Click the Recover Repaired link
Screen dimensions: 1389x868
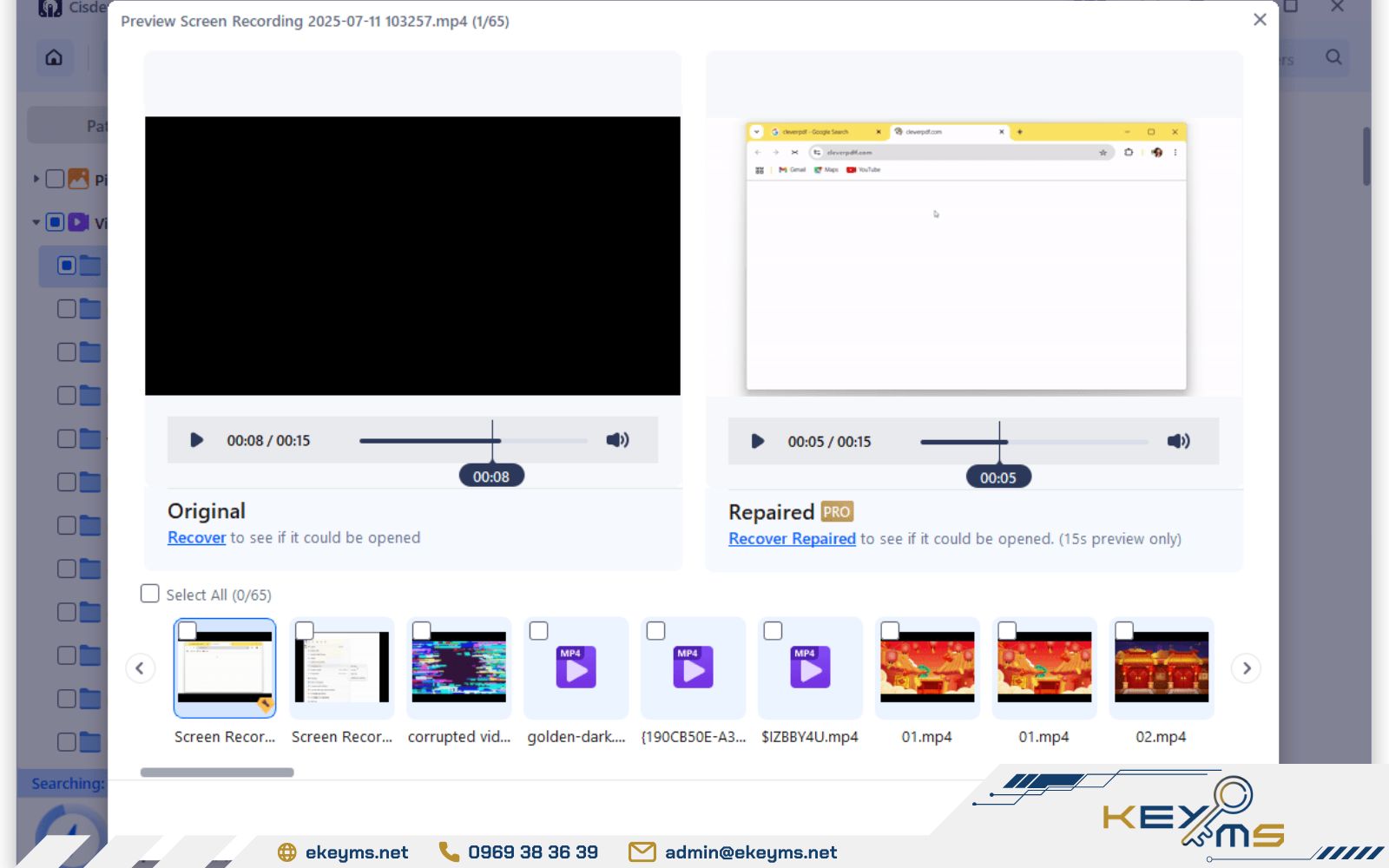pyautogui.click(x=791, y=539)
